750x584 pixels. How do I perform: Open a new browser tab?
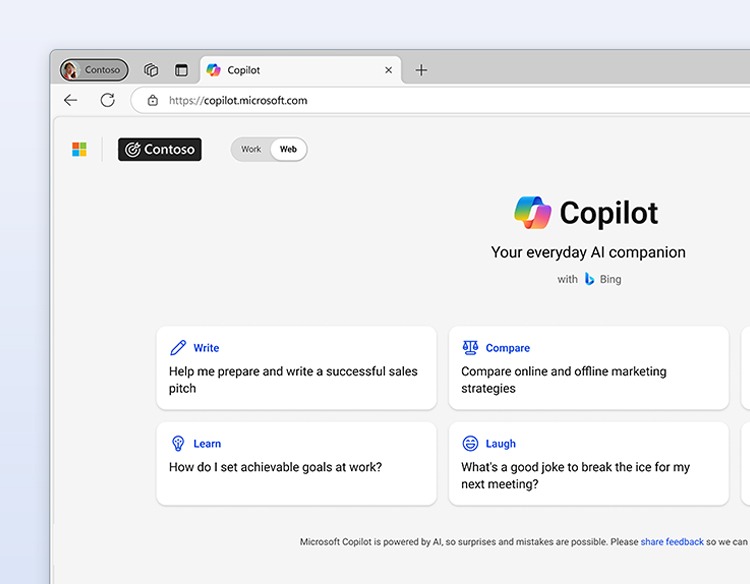click(421, 70)
